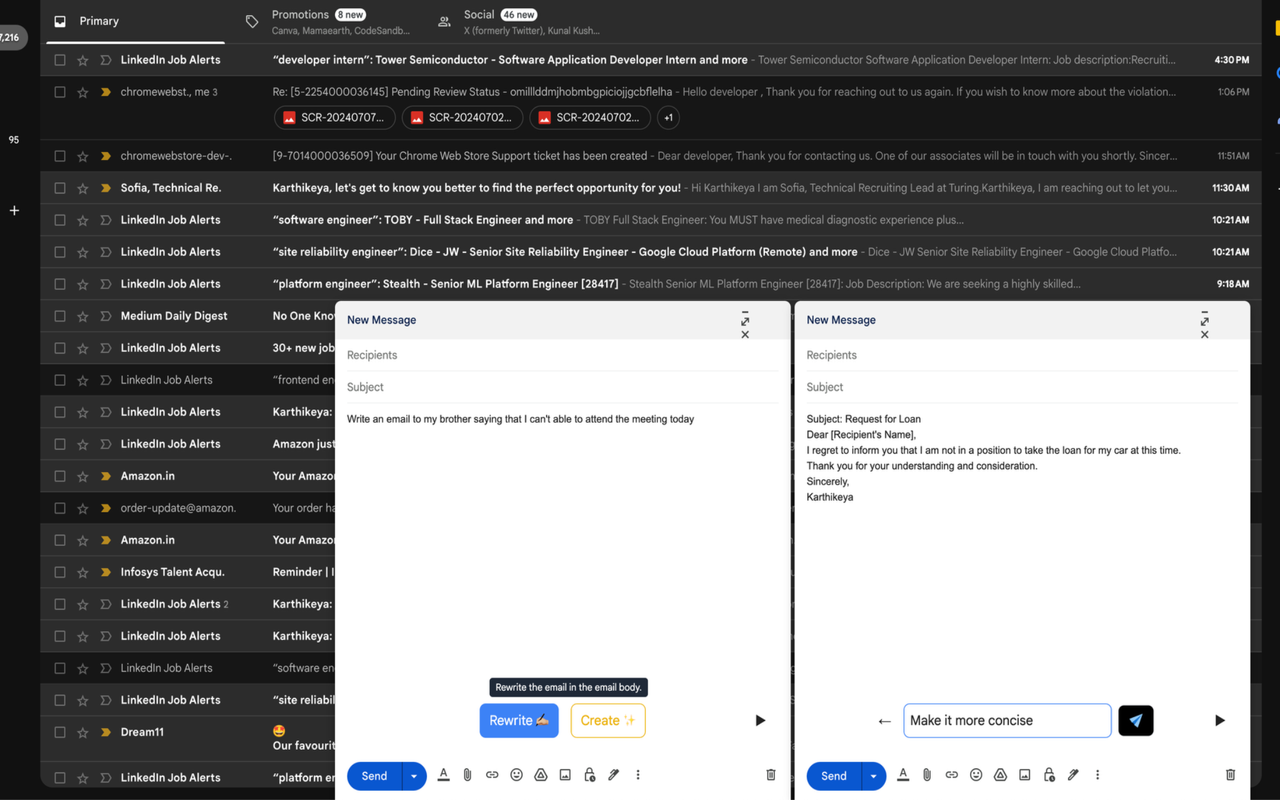
Task: Insert emoji in the left compose window
Action: coord(516,775)
